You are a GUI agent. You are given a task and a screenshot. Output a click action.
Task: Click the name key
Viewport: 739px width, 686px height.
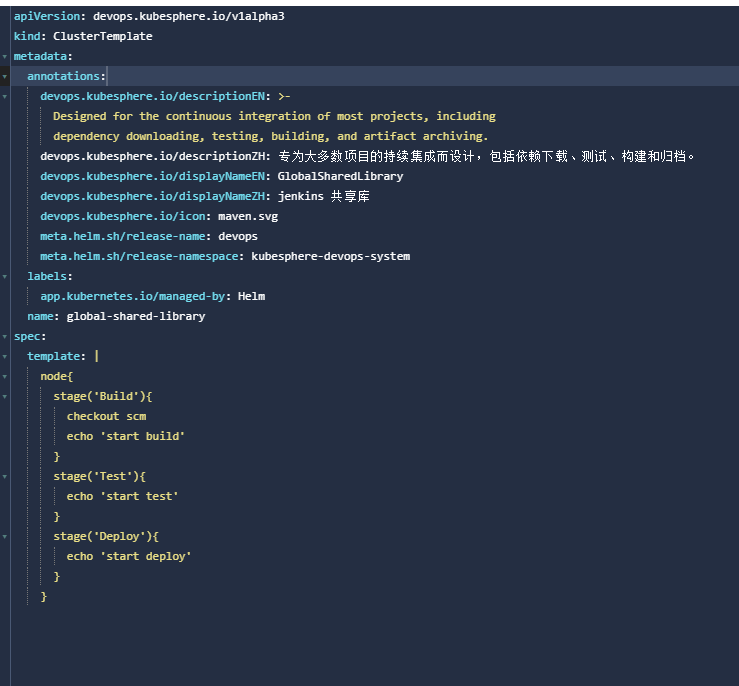pyautogui.click(x=41, y=316)
